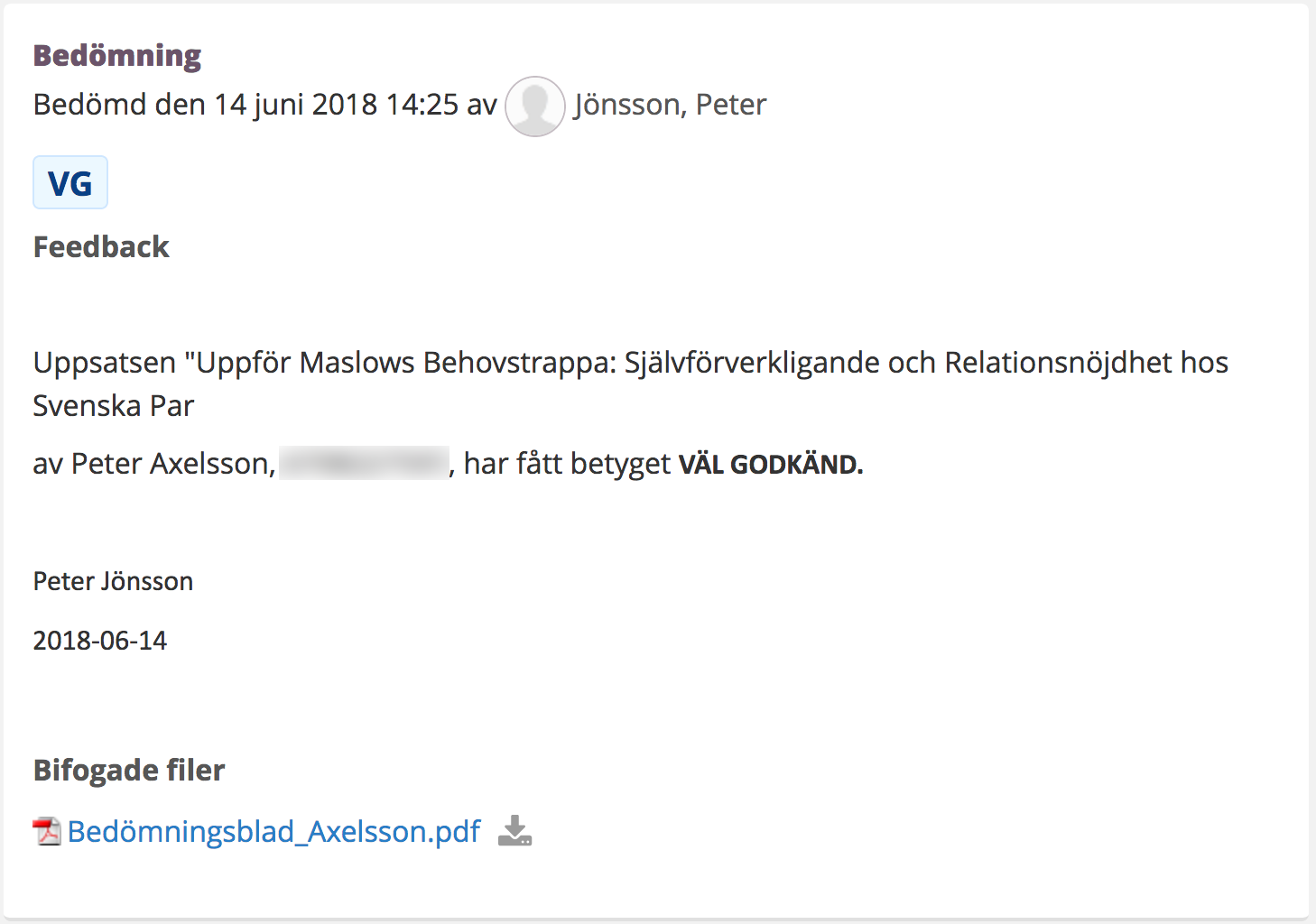
Task: Select the VG grade badge
Action: [x=70, y=182]
